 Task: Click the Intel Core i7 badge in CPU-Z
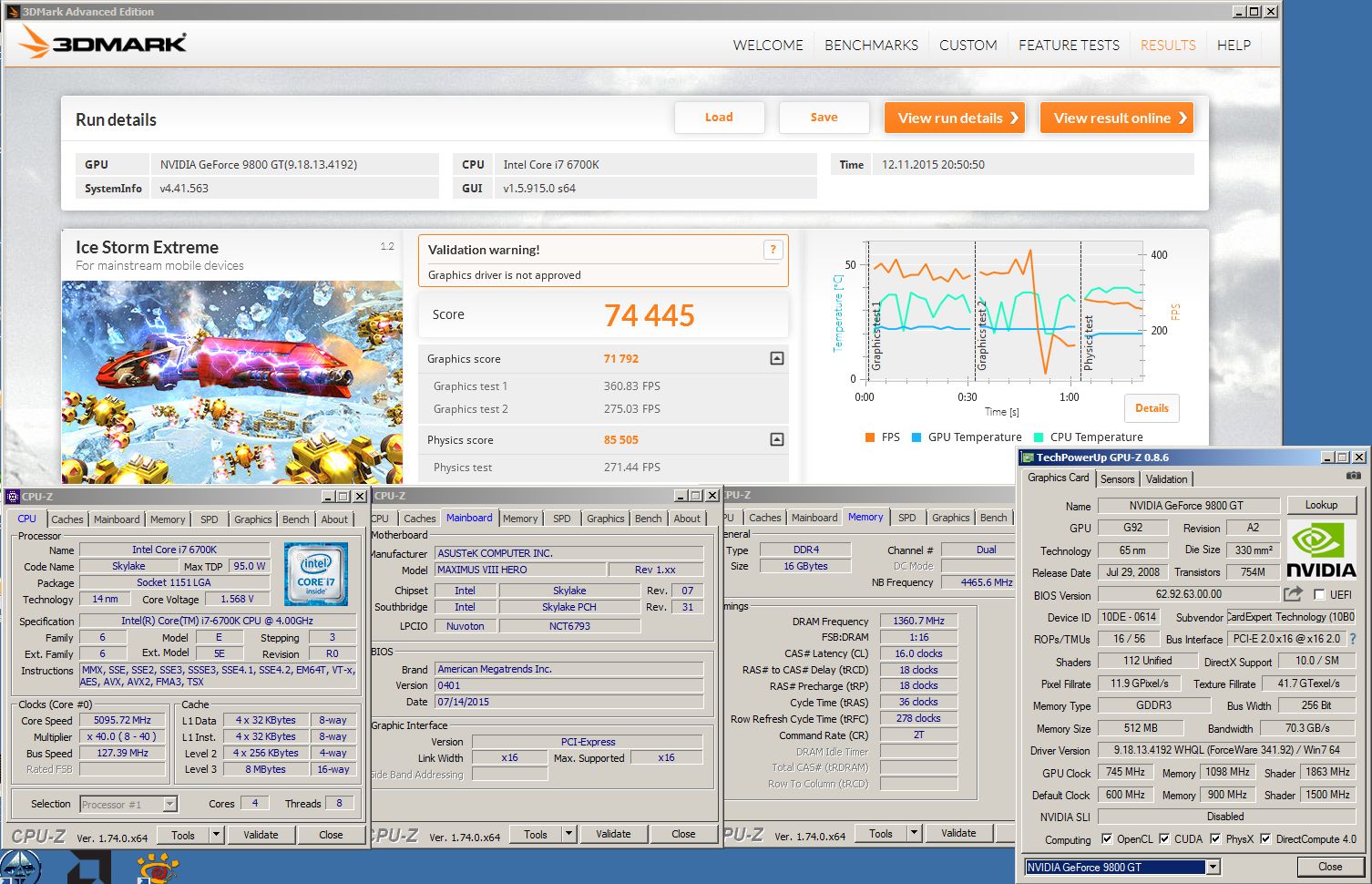[x=315, y=572]
